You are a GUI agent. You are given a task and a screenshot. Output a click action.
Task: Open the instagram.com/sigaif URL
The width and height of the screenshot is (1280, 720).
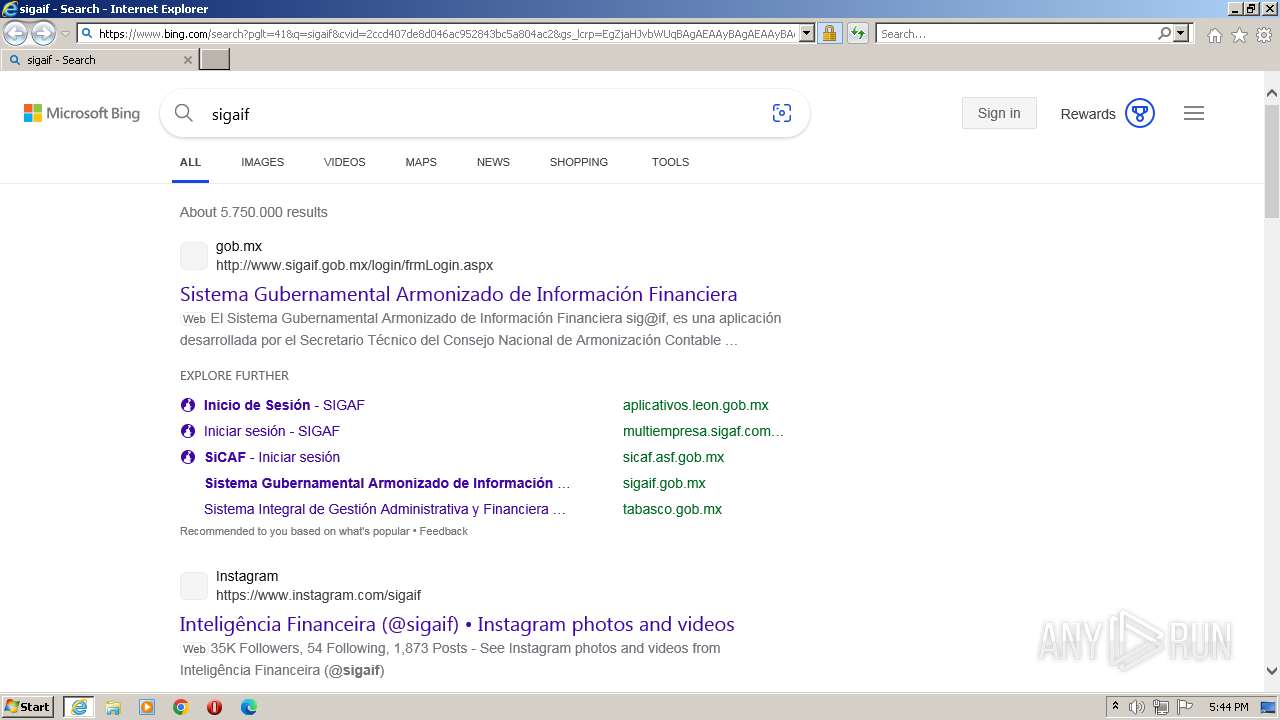point(318,595)
